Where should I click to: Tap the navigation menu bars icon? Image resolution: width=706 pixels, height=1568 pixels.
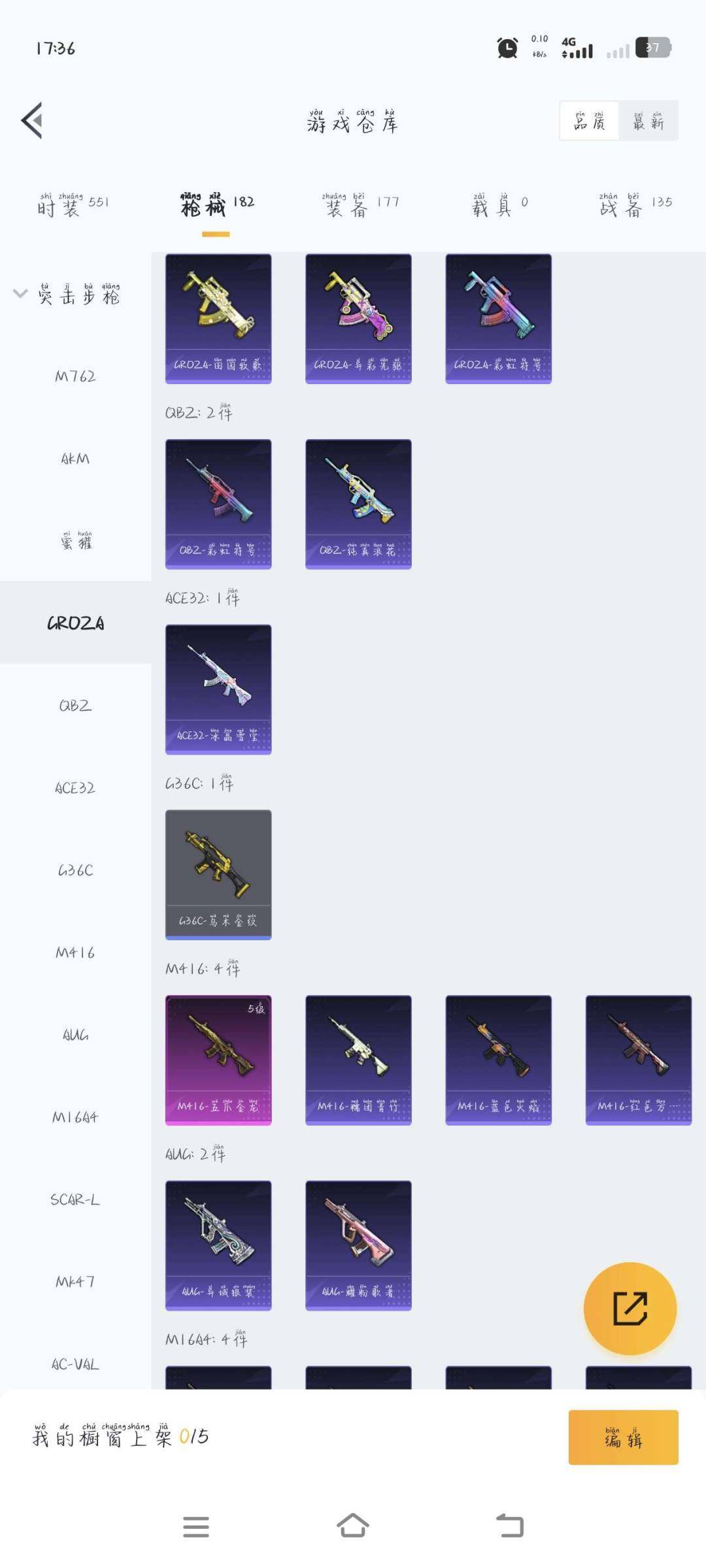[196, 1527]
